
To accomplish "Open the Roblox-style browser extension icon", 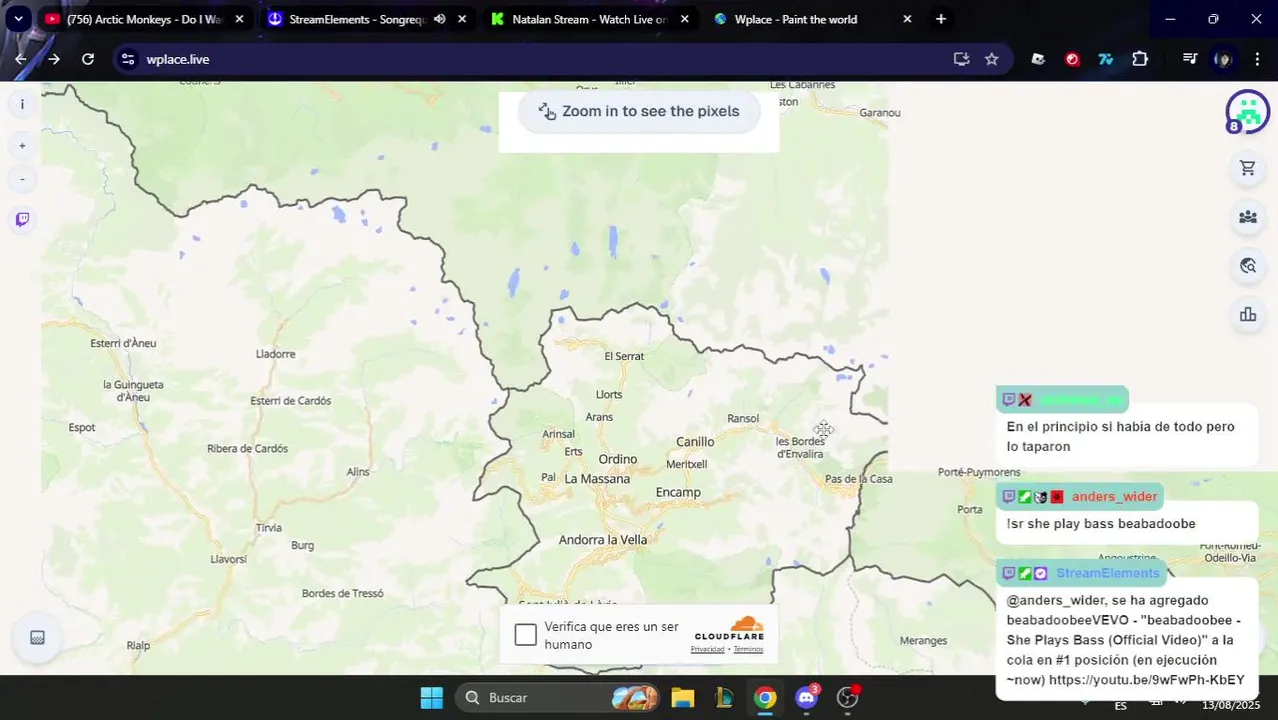I will click(x=1038, y=59).
